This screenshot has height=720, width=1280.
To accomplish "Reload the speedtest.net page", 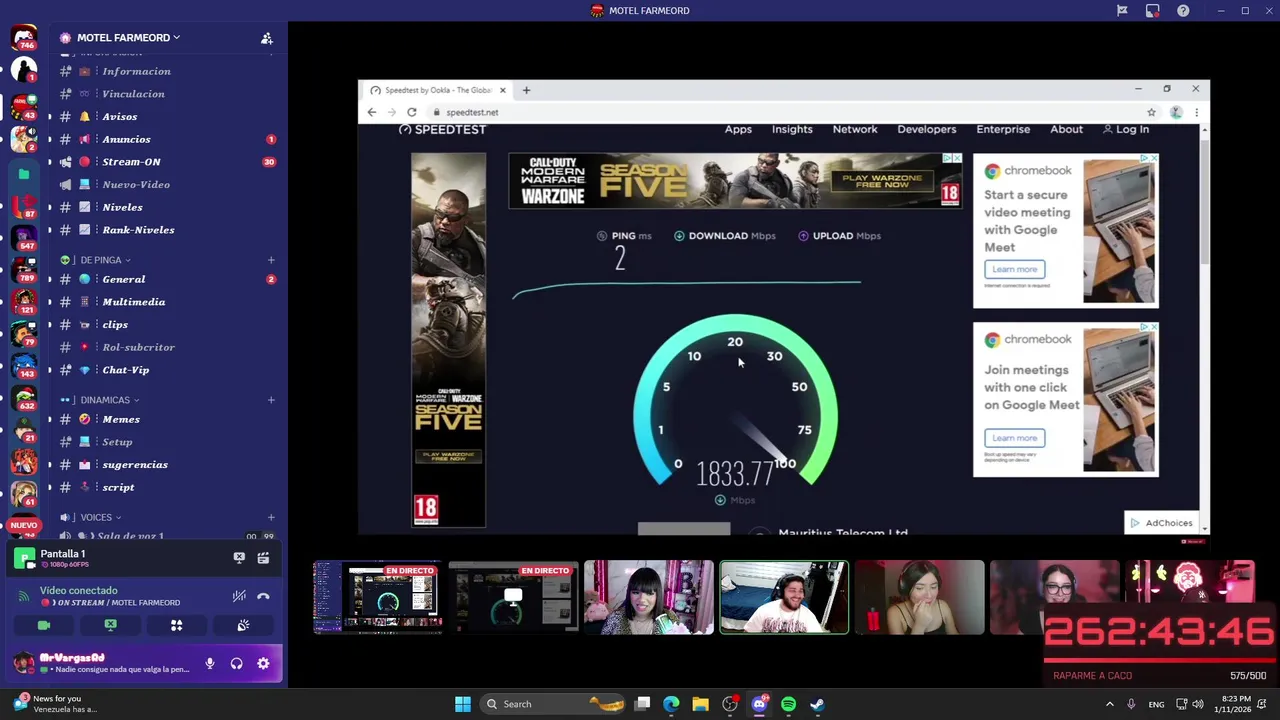I will pos(411,112).
